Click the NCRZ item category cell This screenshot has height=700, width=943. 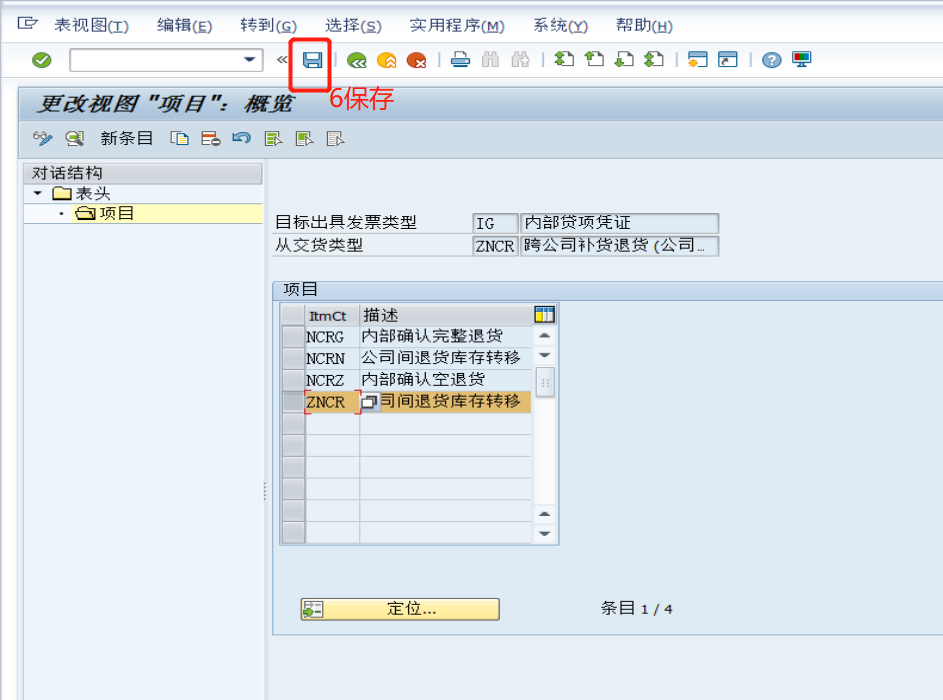(332, 379)
